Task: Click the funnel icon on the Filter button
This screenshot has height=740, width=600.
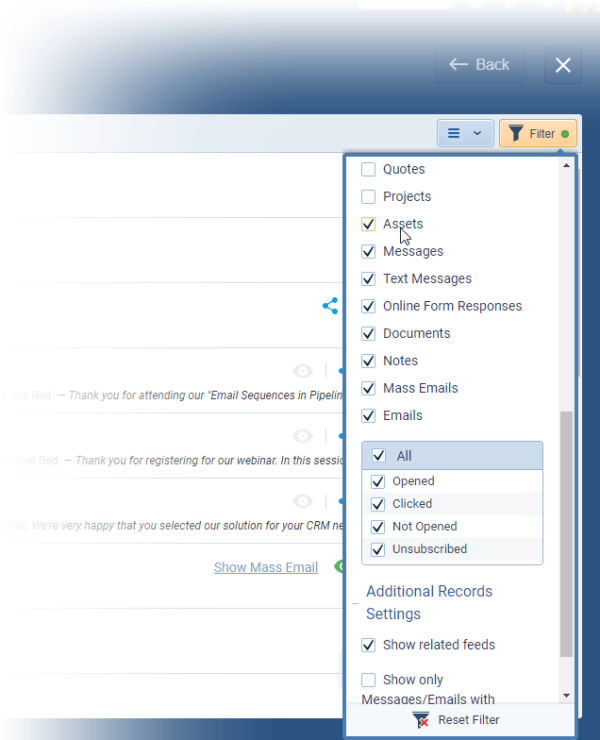Action: 515,134
